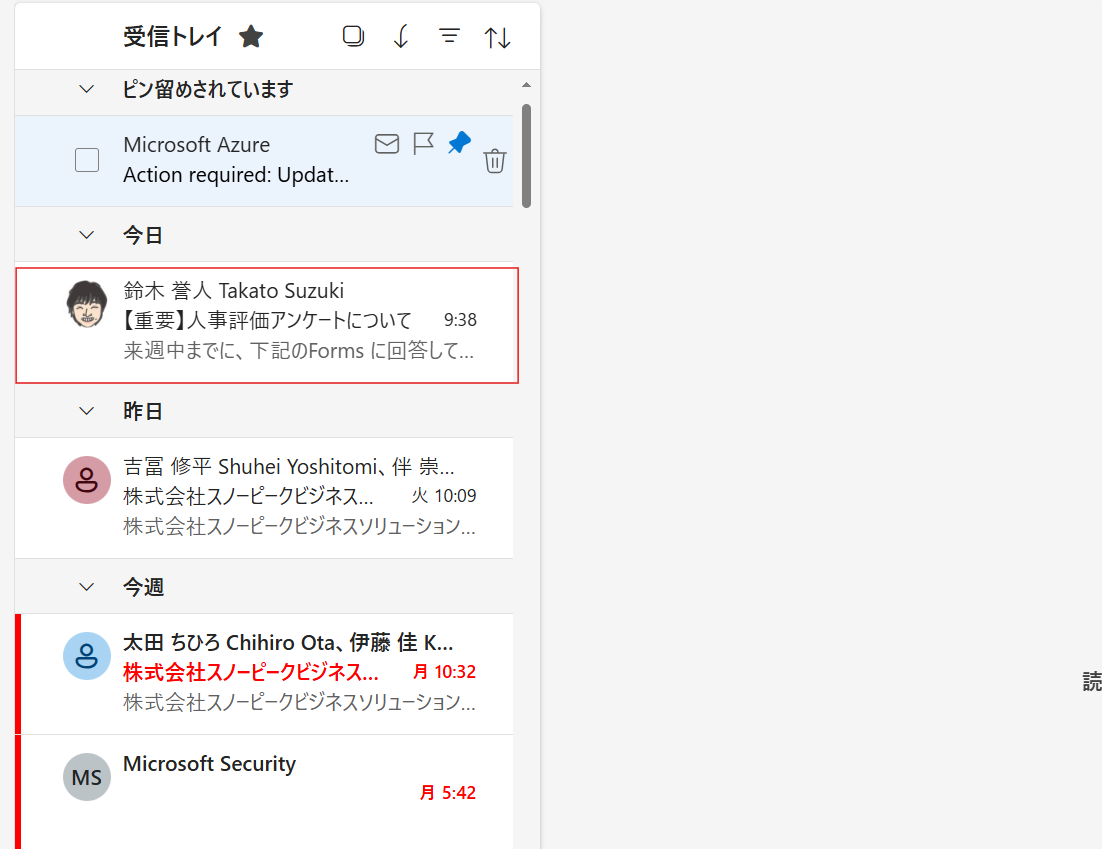Delete the Microsoft Azure message with trash icon

(x=495, y=161)
